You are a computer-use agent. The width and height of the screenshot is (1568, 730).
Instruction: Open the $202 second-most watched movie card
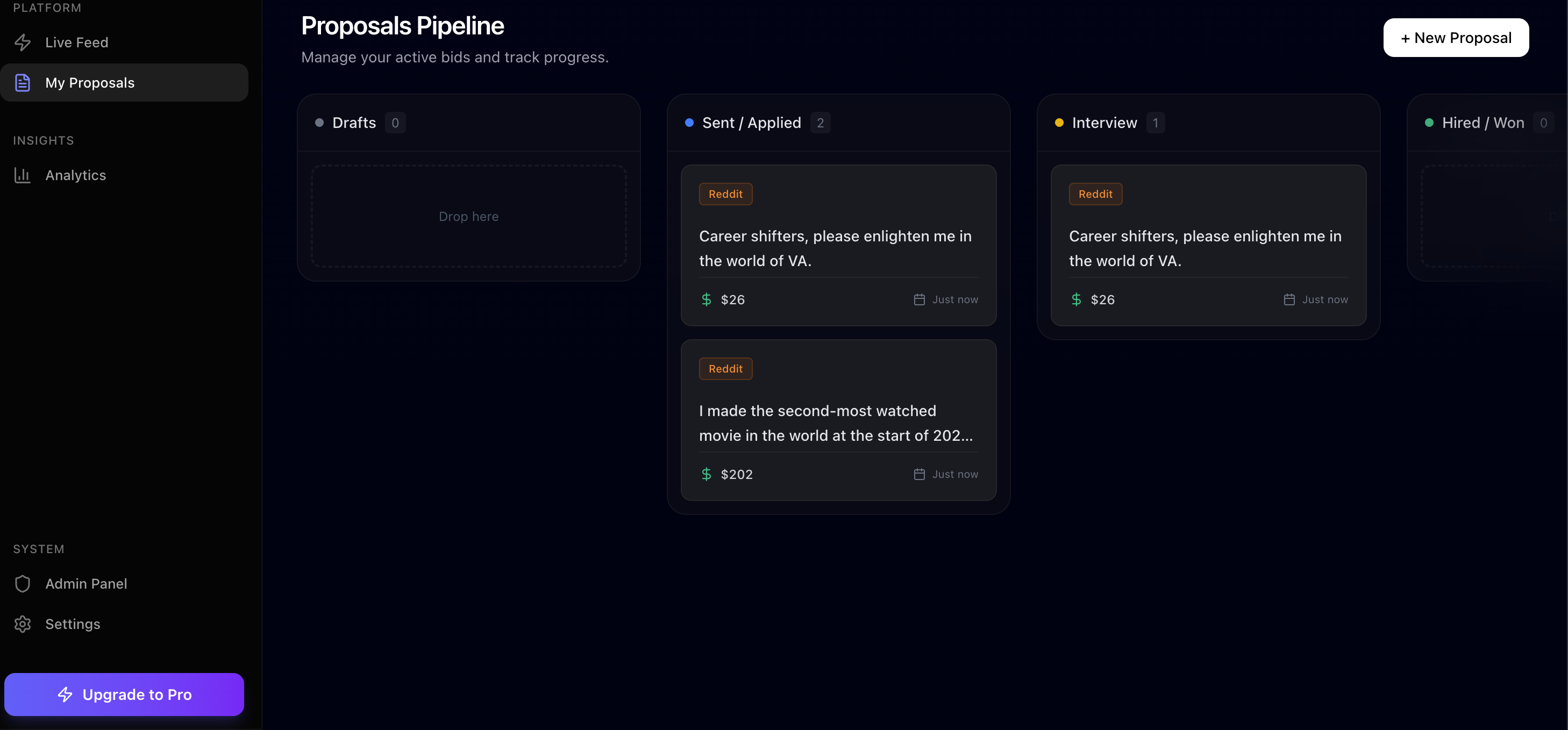[838, 420]
